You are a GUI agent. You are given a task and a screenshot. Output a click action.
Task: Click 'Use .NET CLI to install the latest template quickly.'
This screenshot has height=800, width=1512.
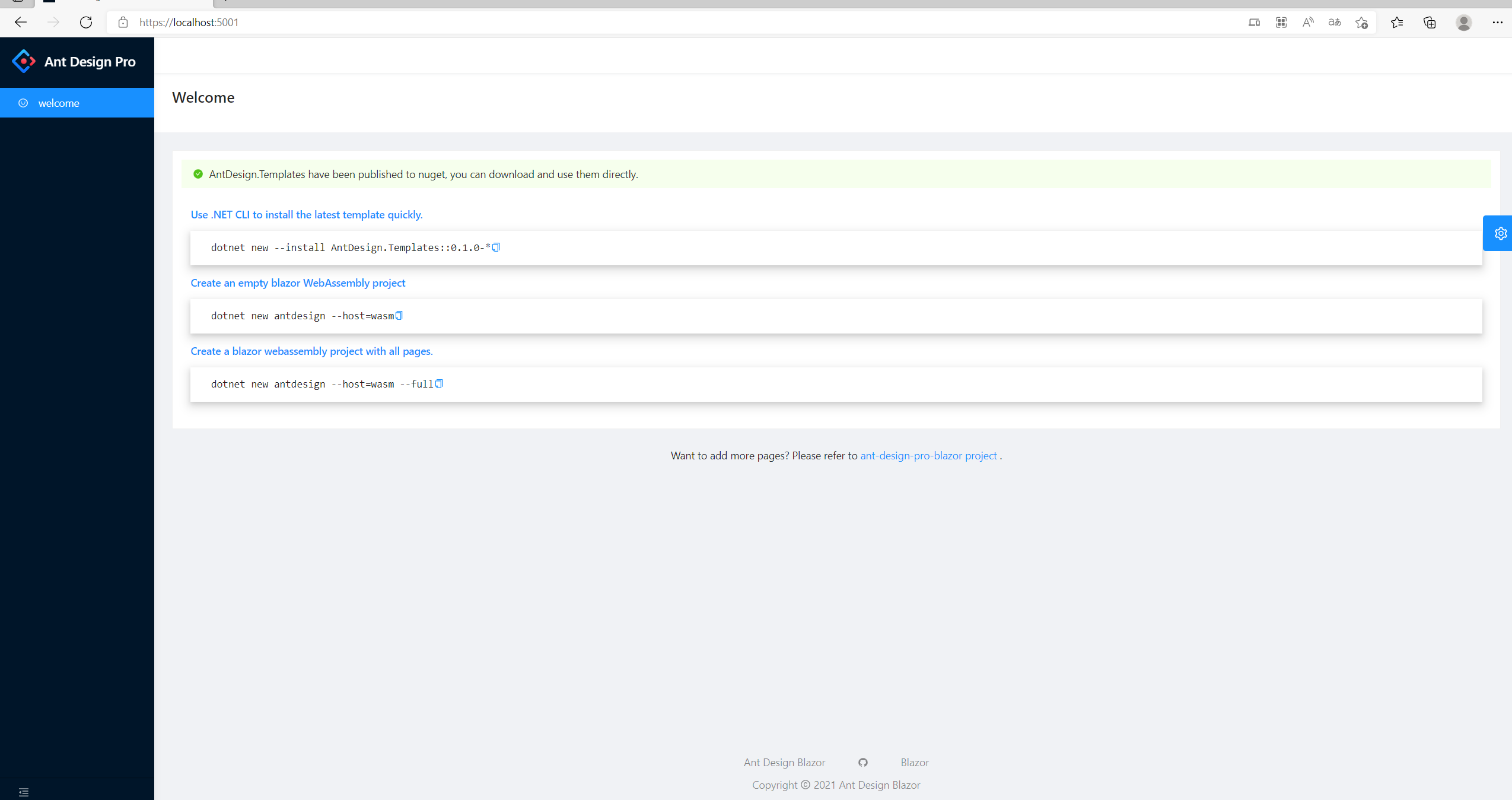pyautogui.click(x=307, y=215)
